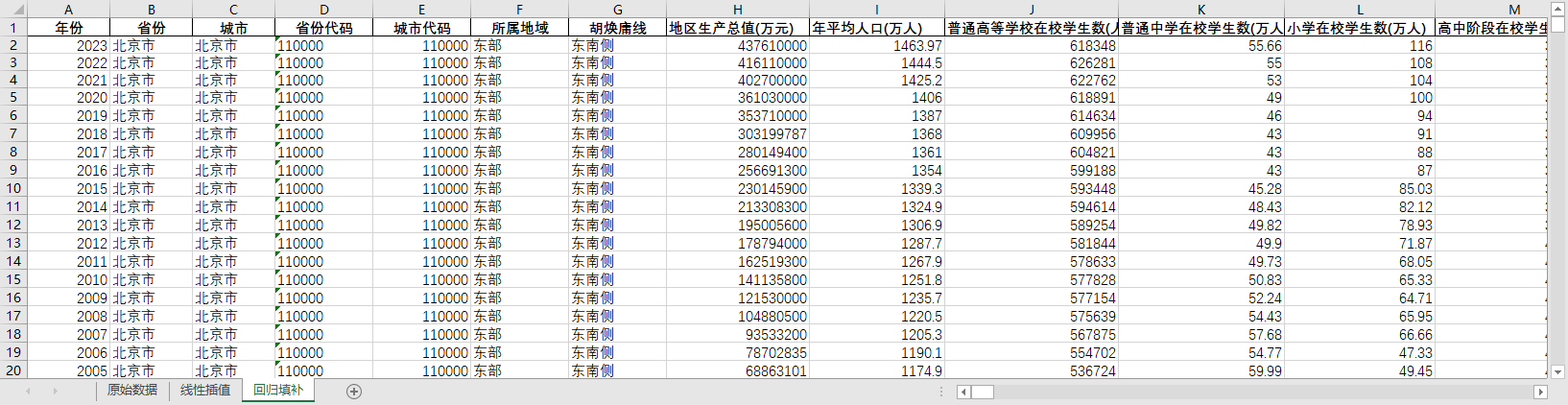Screen dimensions: 1568x405
Task: Click the 普通高等学校在校学生数 header cell
Action: coord(1032,28)
